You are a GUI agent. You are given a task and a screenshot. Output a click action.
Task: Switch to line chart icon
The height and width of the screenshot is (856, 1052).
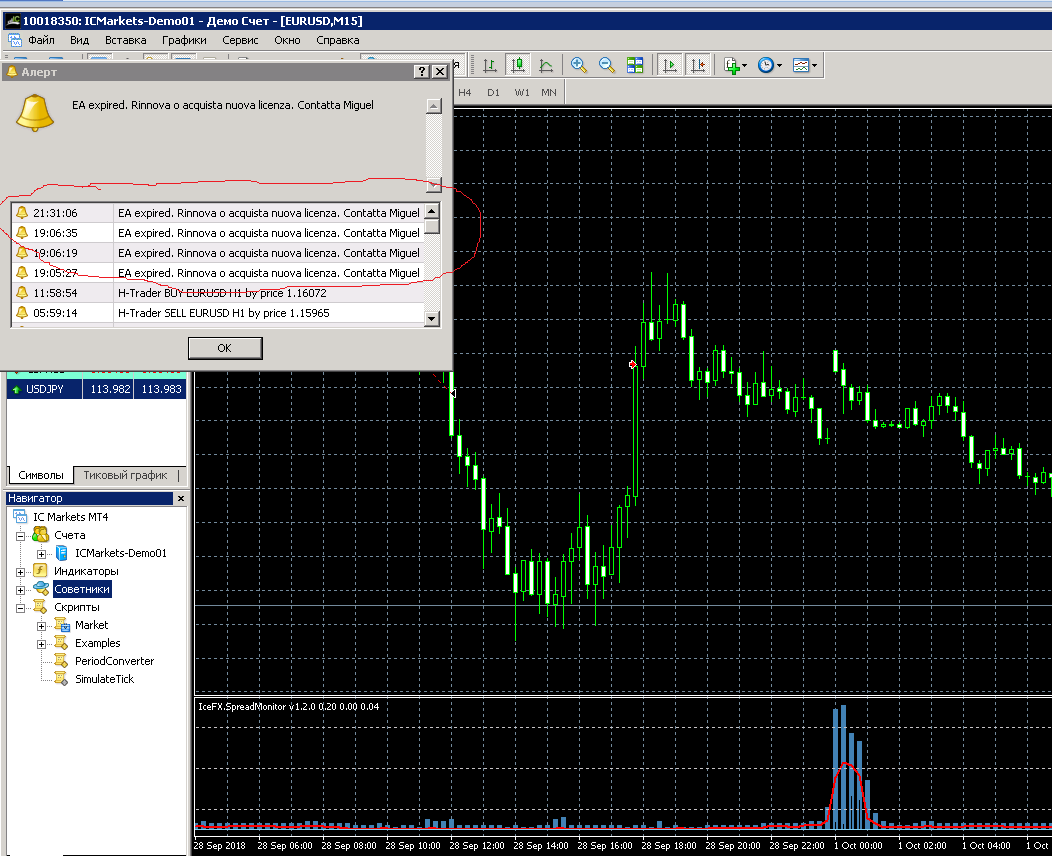tap(546, 65)
